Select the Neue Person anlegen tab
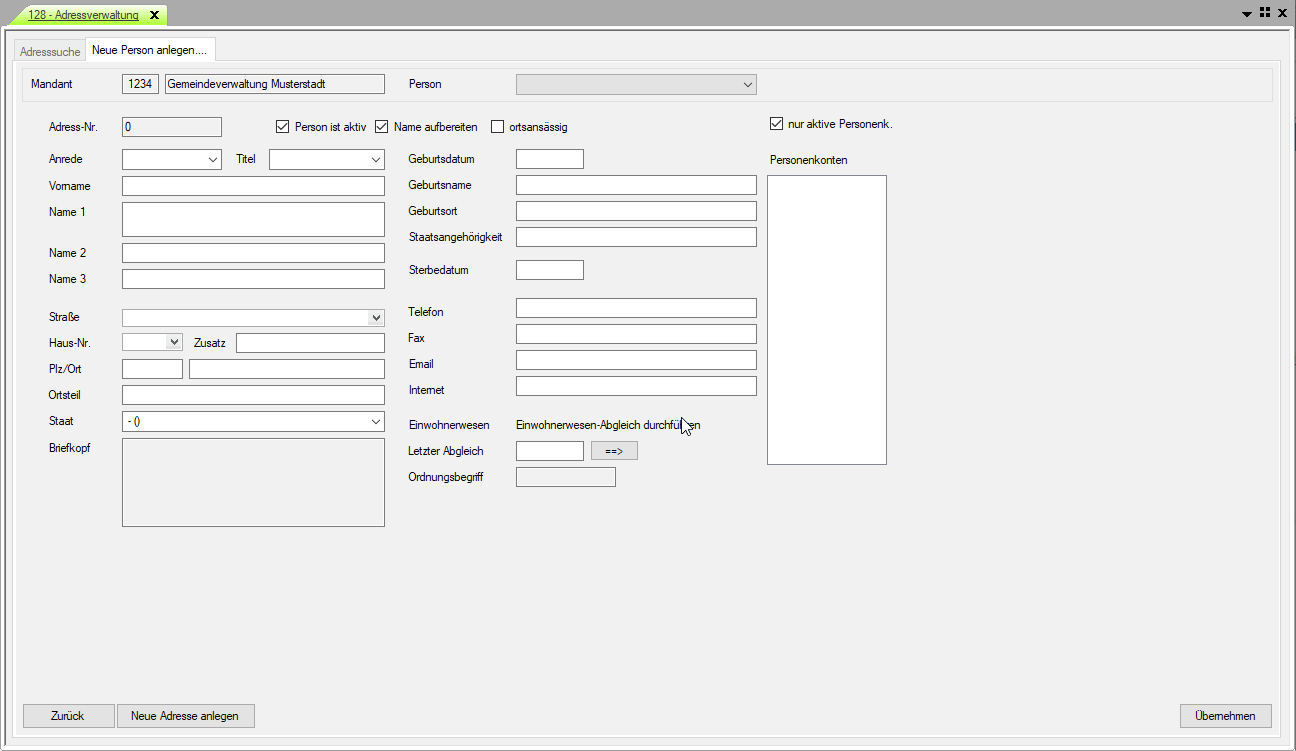1296x751 pixels. tap(149, 50)
